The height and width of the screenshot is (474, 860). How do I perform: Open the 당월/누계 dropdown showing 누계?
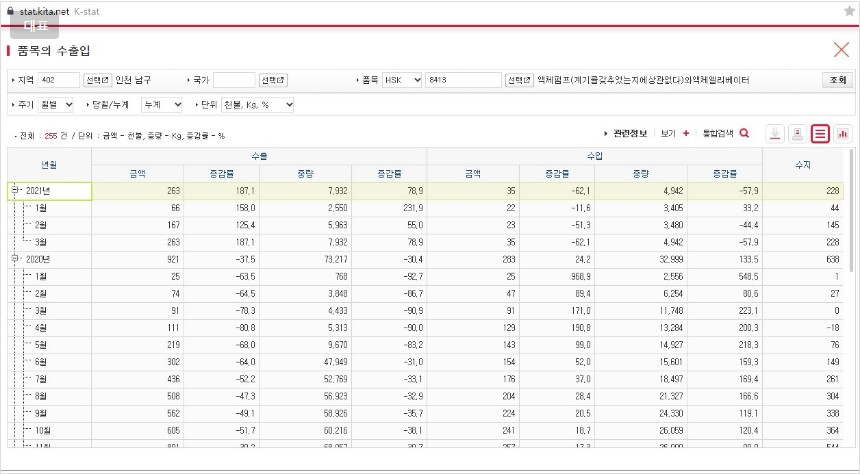click(162, 104)
